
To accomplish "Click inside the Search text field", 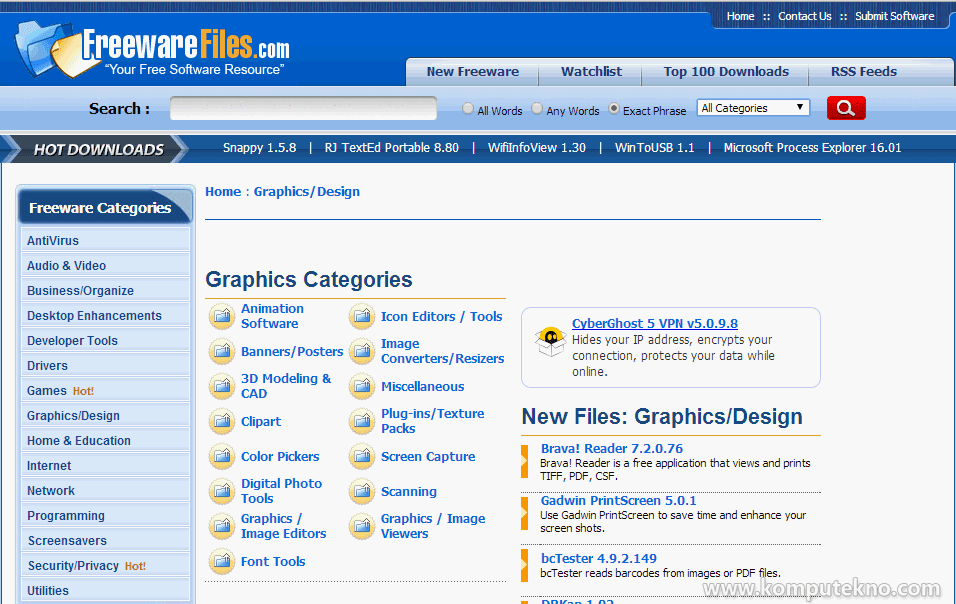I will click(x=303, y=108).
